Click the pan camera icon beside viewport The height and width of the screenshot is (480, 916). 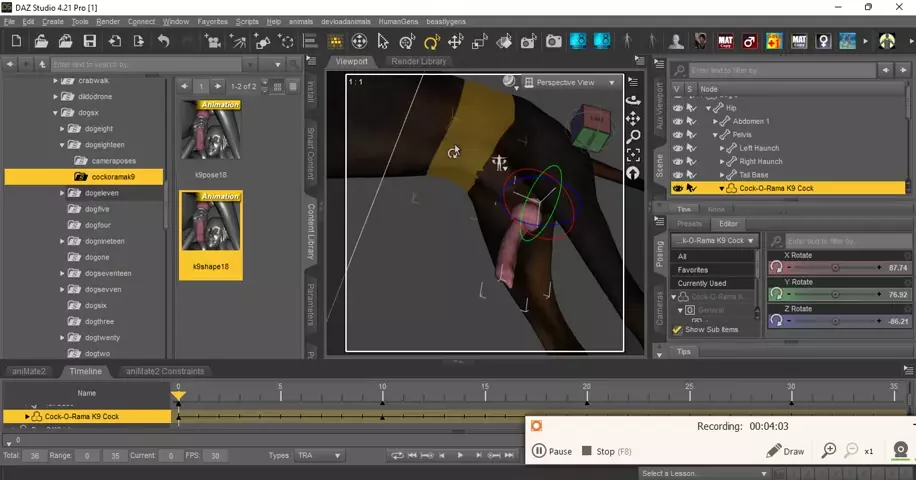point(633,118)
